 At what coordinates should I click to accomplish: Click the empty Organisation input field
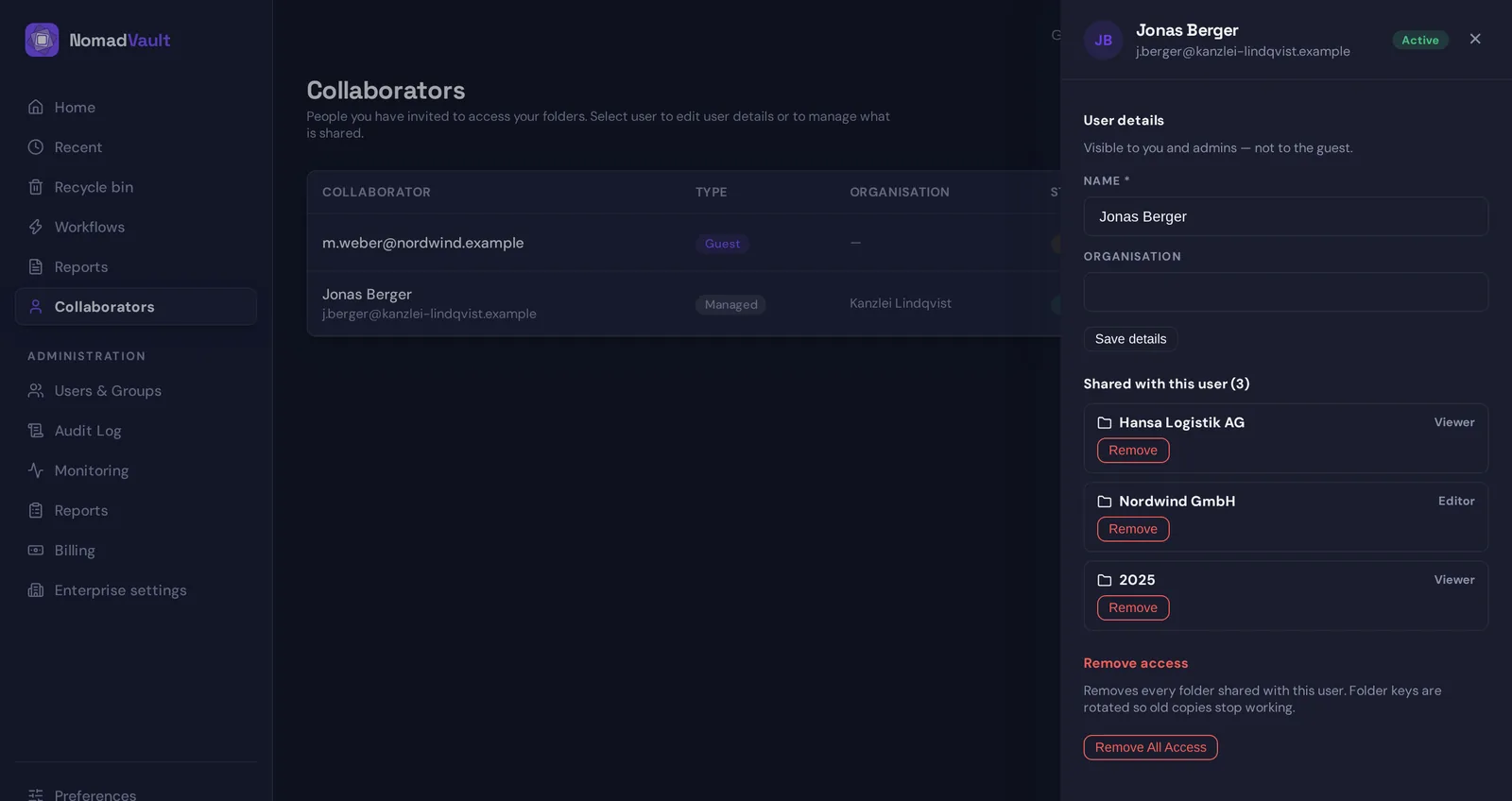click(1285, 292)
